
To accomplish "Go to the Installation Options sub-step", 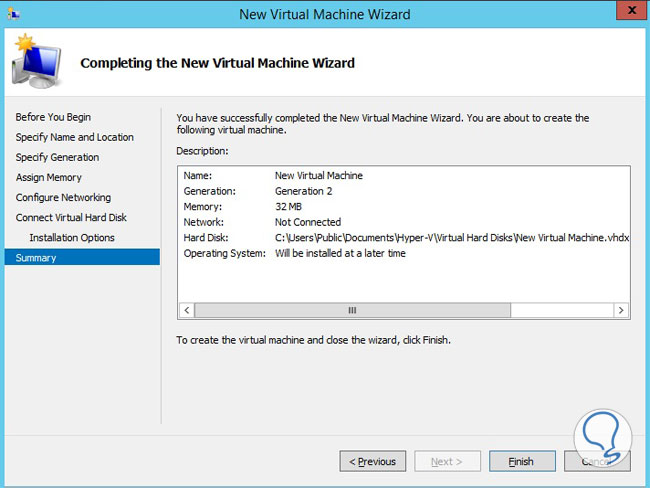I will tap(72, 237).
